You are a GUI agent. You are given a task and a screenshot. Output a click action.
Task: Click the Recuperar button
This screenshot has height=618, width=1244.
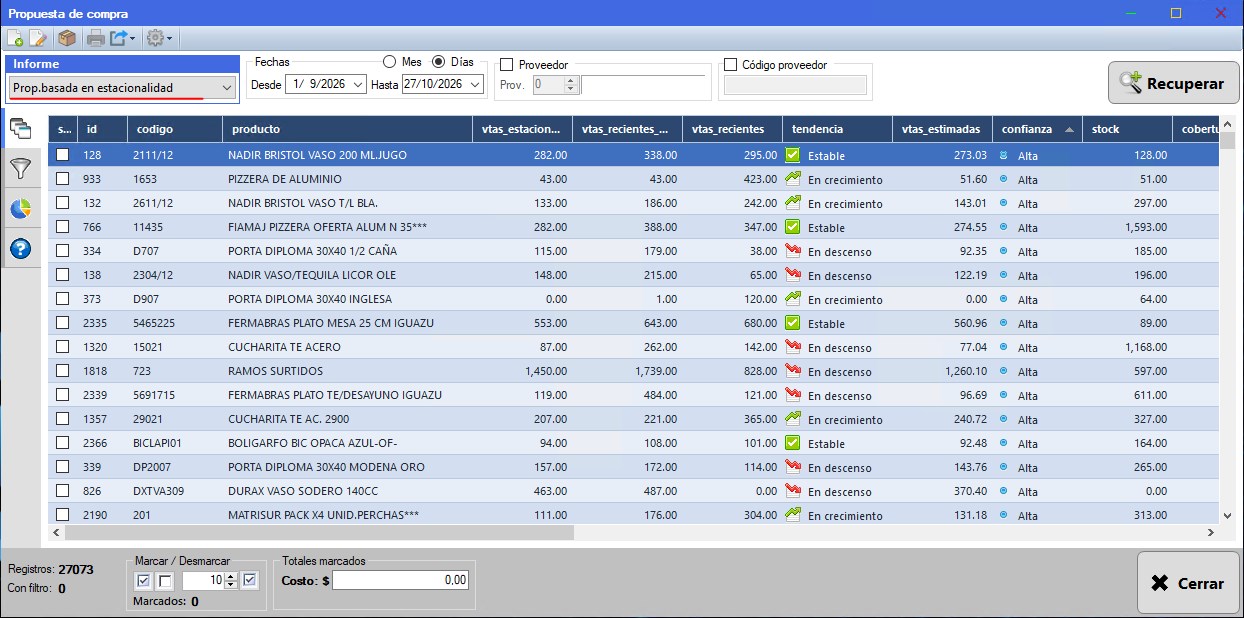[x=1174, y=83]
